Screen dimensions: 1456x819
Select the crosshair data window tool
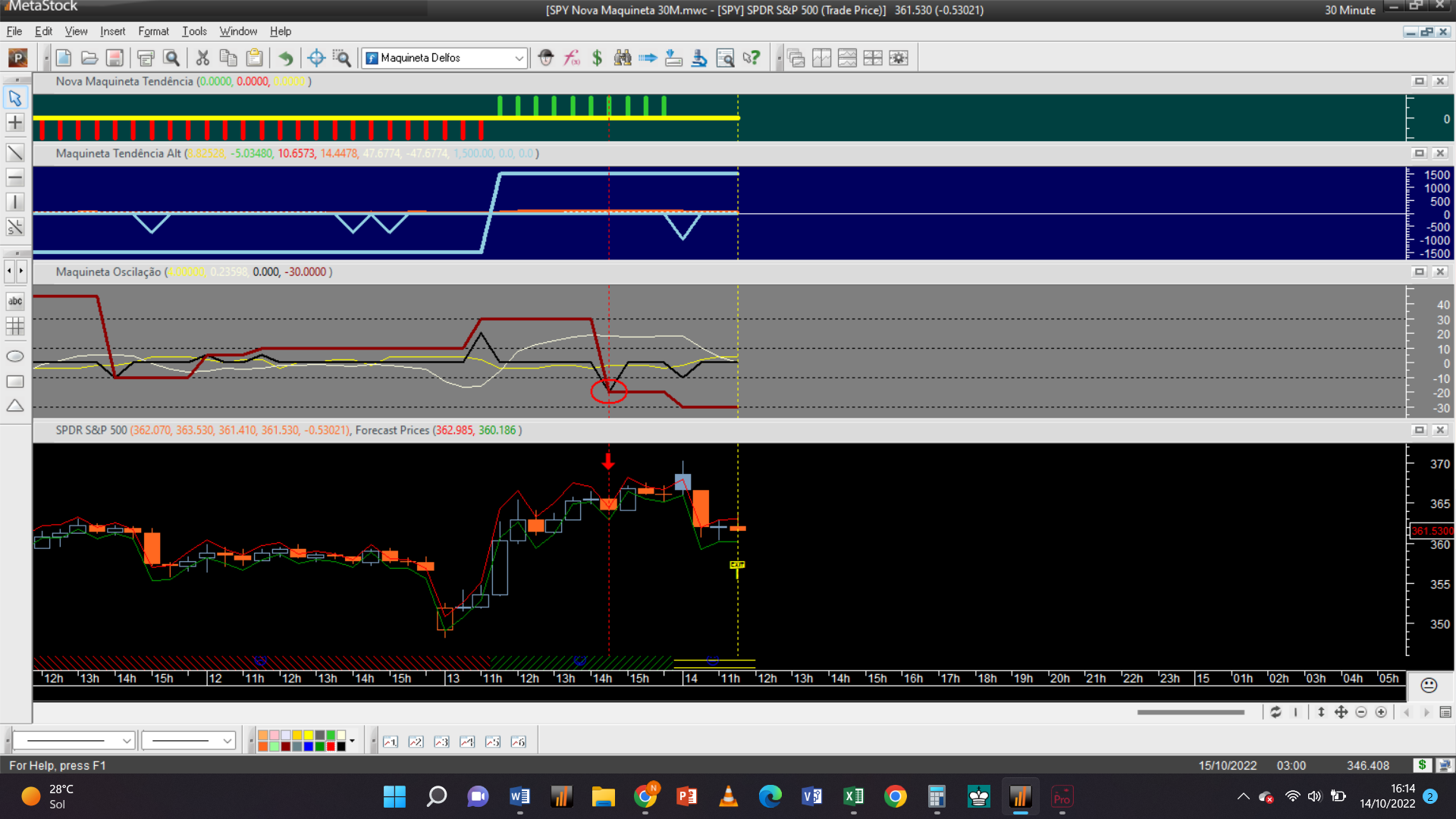pyautogui.click(x=316, y=58)
